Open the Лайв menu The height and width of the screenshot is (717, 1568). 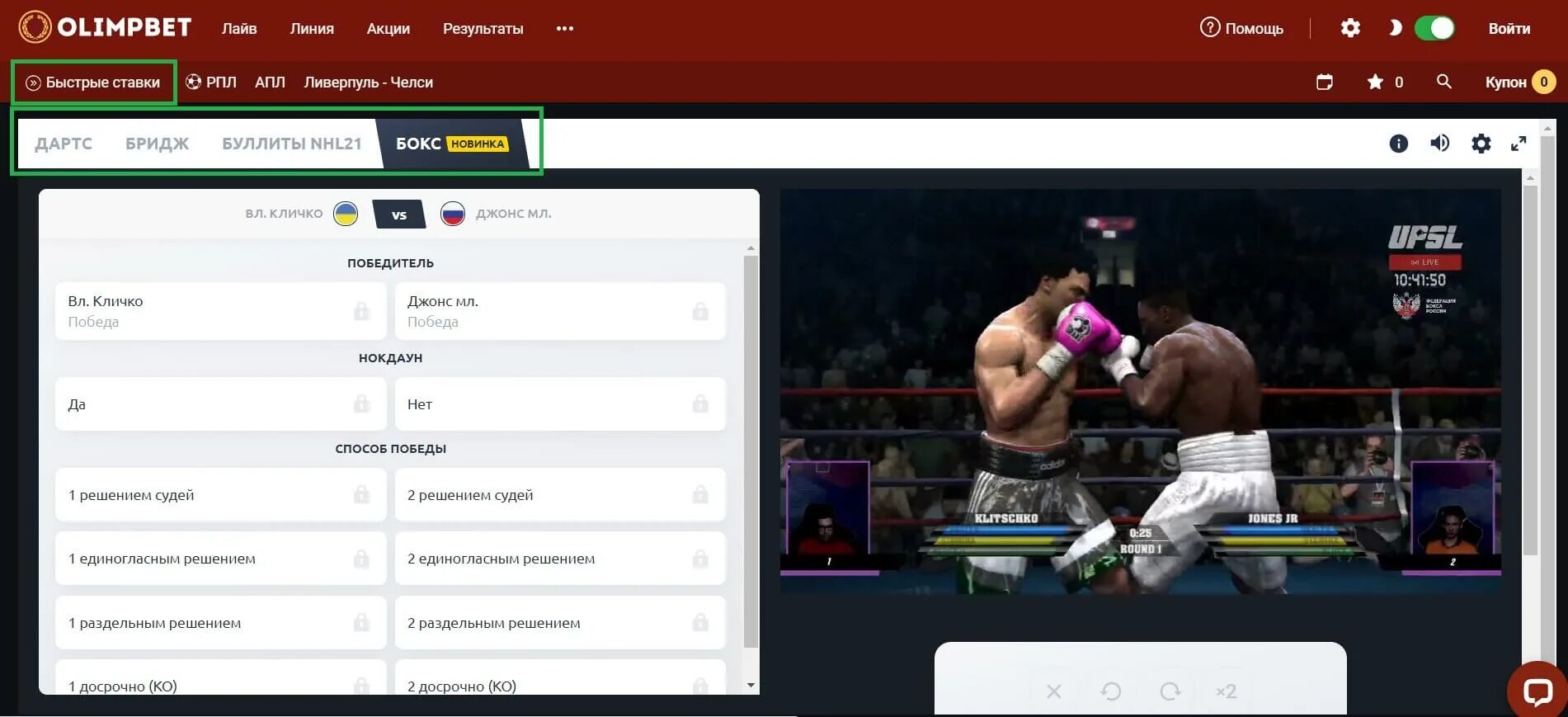point(239,28)
